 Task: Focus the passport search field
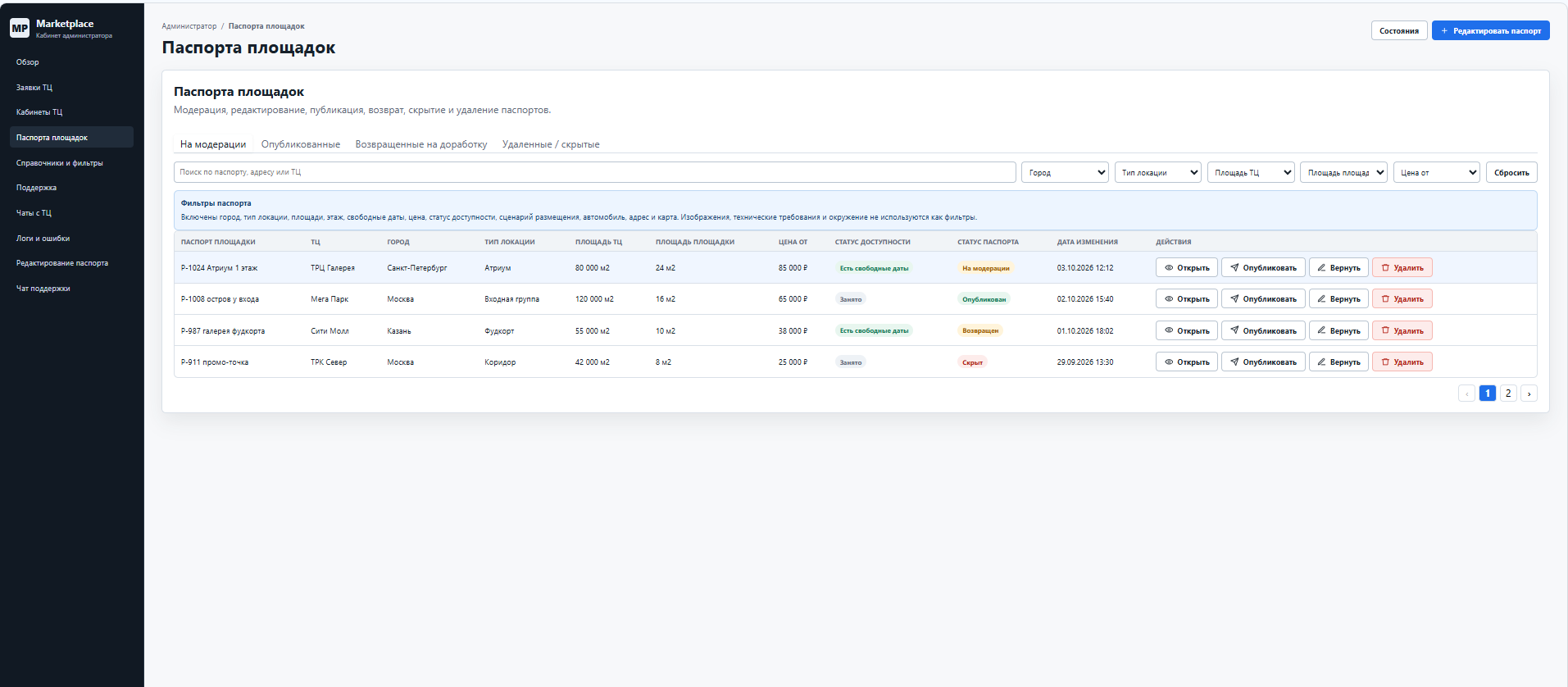point(594,172)
